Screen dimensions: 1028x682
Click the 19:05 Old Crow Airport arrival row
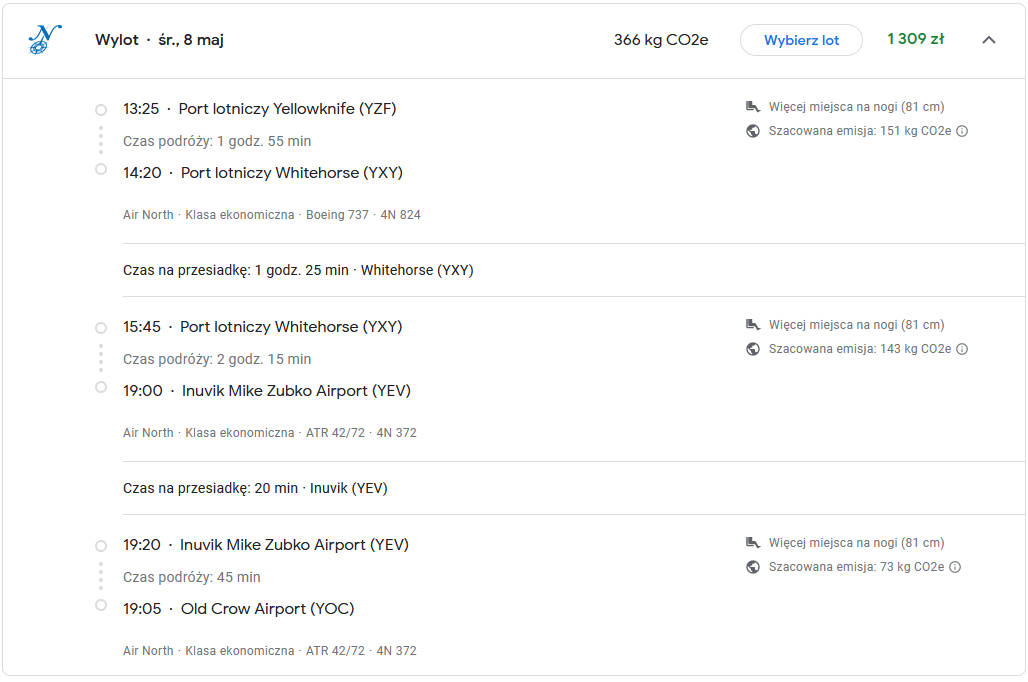239,609
